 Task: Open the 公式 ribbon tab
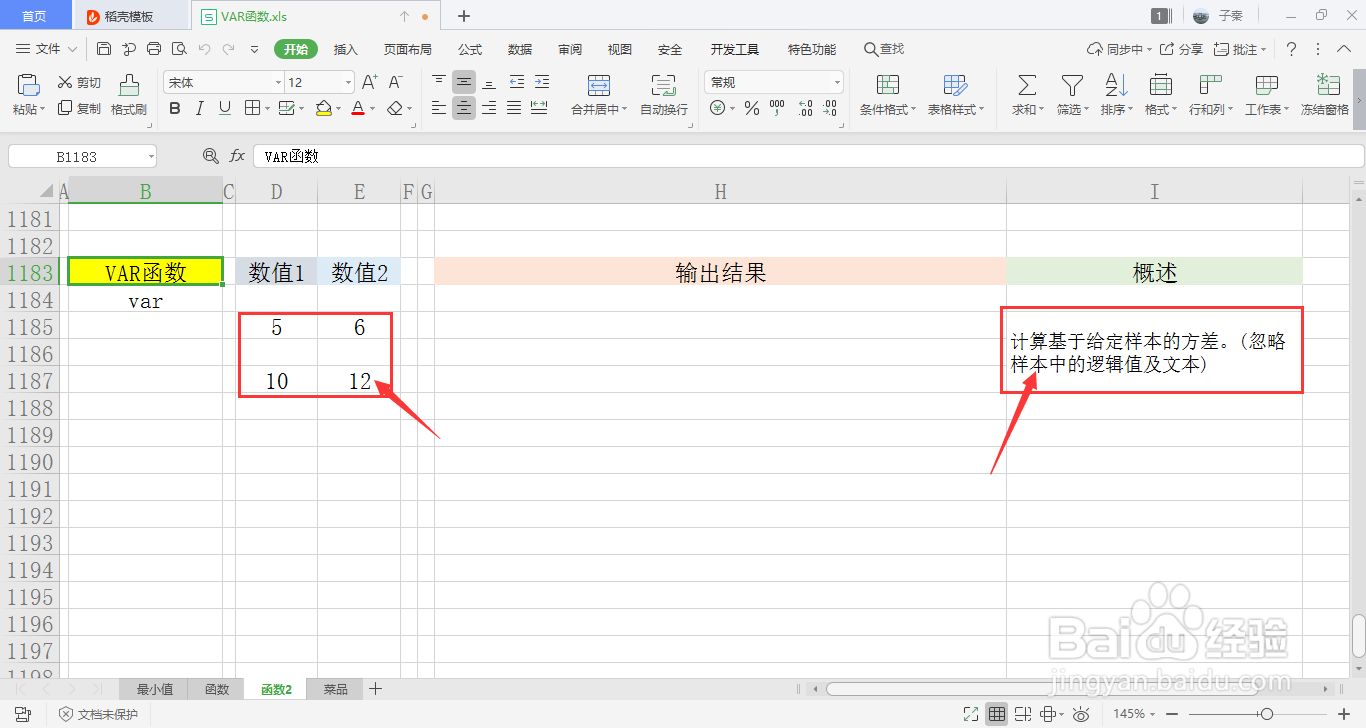pyautogui.click(x=470, y=49)
